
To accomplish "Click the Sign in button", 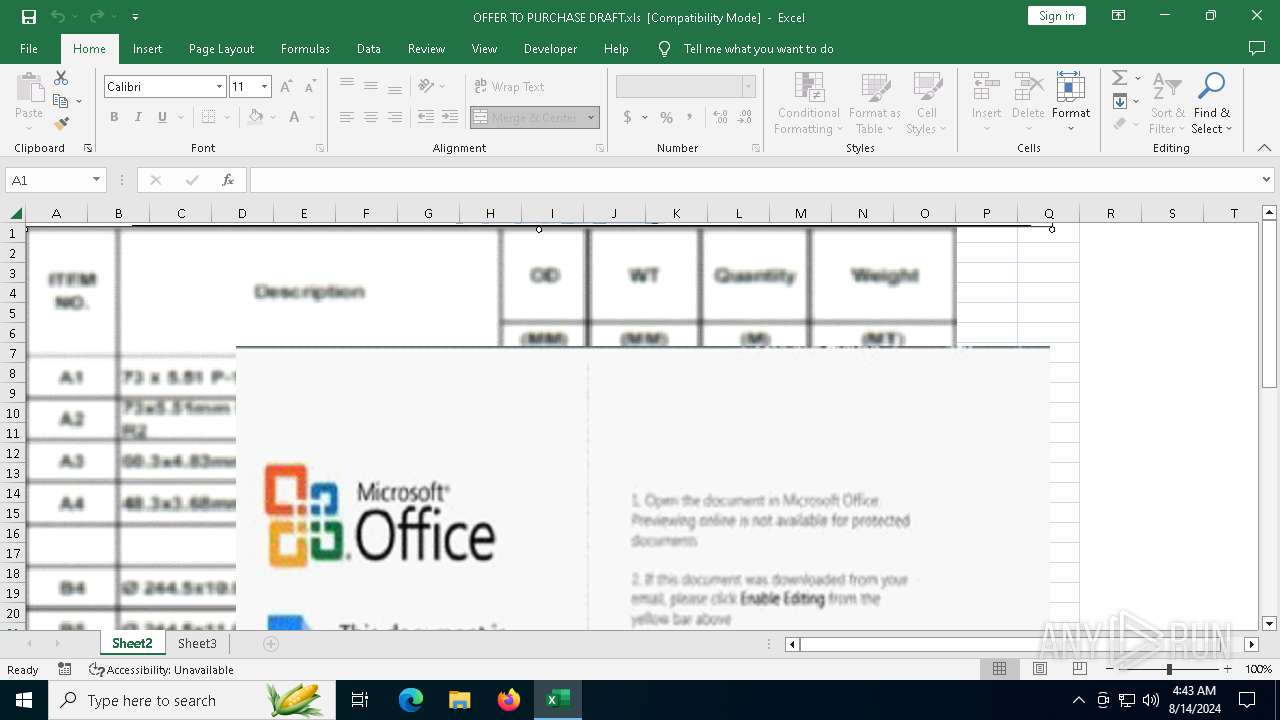I will 1056,16.
